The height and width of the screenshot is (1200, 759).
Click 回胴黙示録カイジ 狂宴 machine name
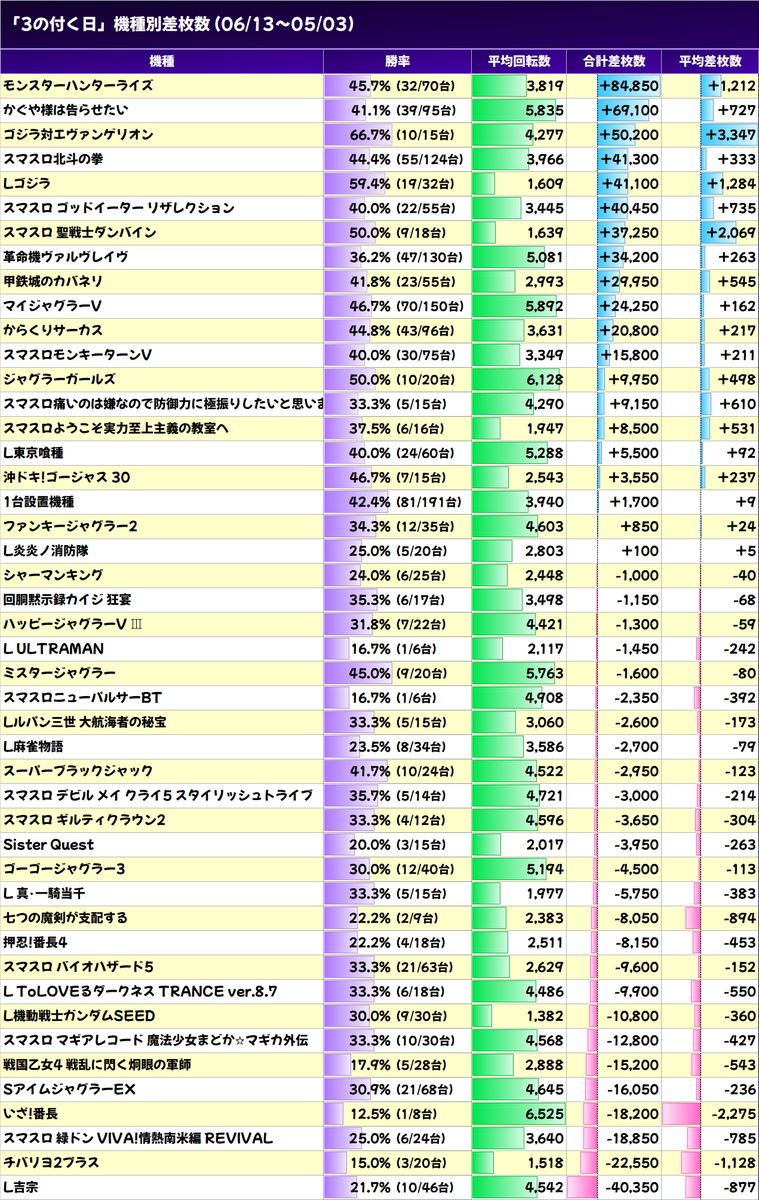(x=65, y=600)
